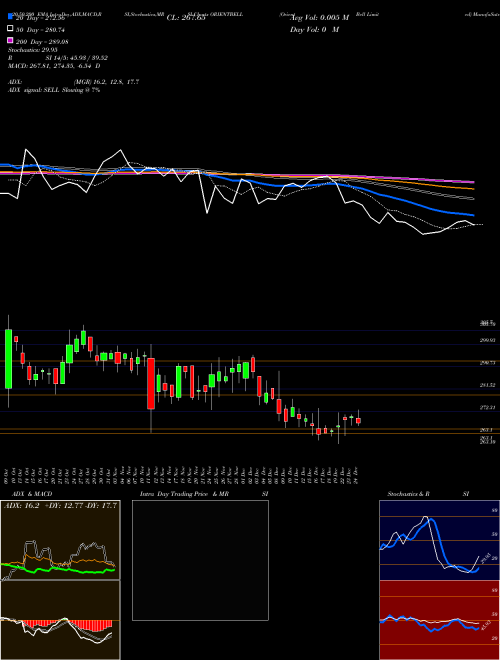Click the white 50 Day legend swatch
This screenshot has width=500, height=660.
point(10,29)
